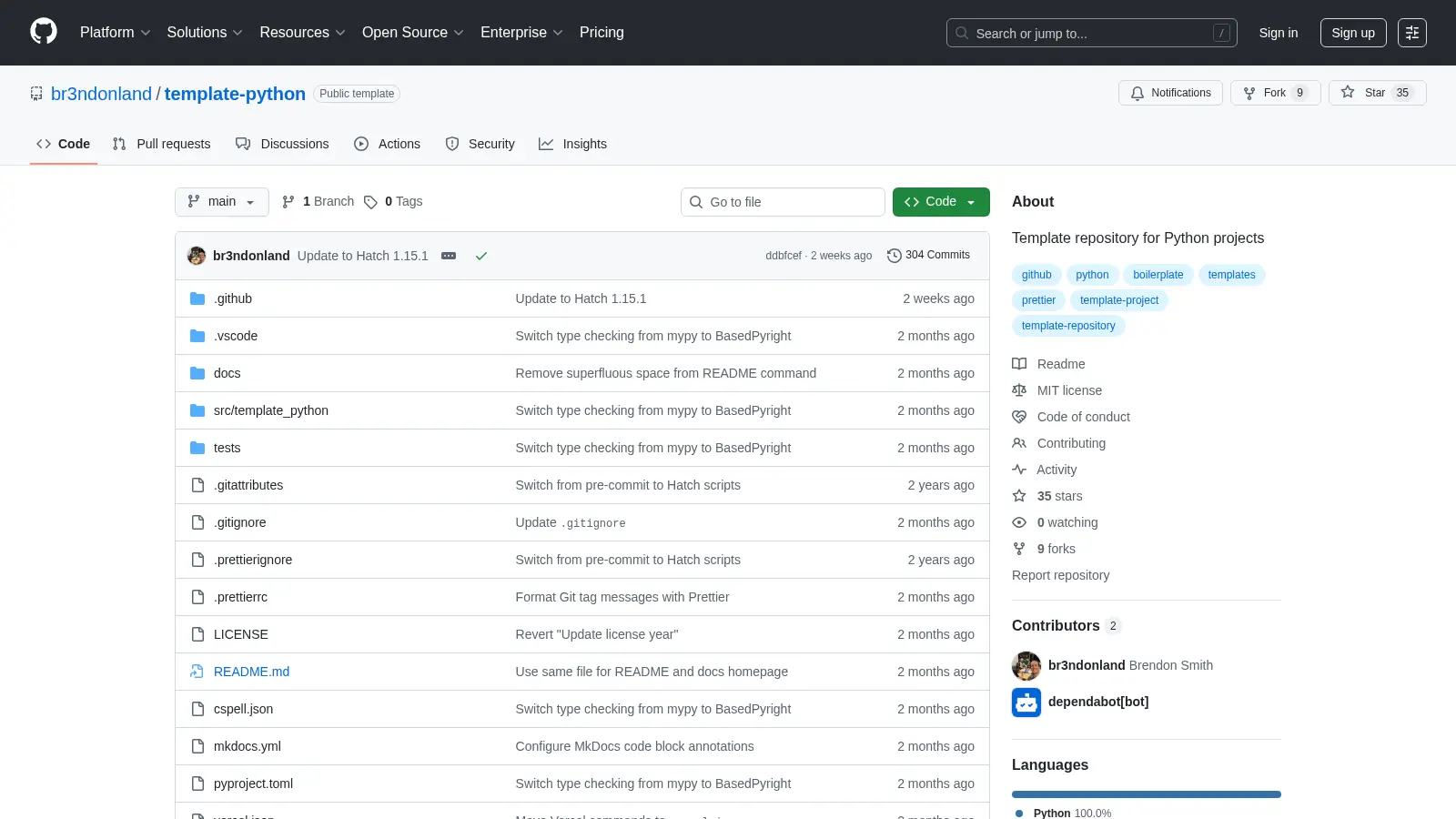
Task: Select the boilerplate topic tag
Action: 1158,275
